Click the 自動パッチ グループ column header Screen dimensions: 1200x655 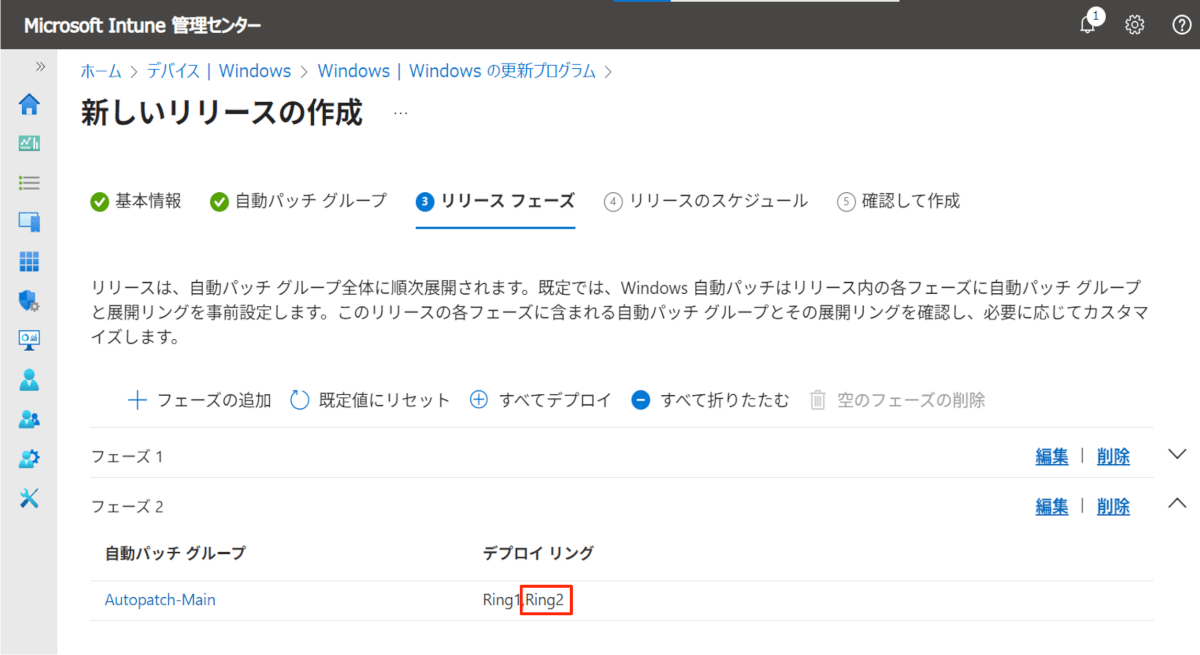coord(175,553)
